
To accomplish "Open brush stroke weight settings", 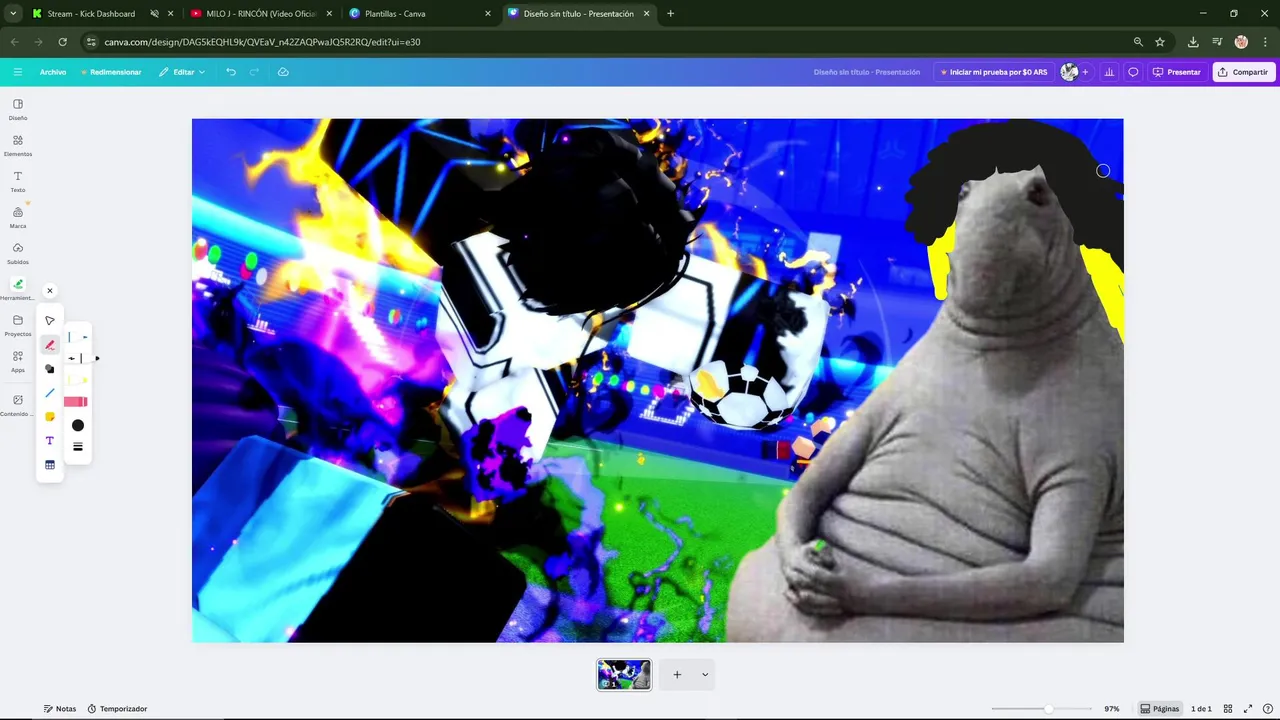I will 78,447.
